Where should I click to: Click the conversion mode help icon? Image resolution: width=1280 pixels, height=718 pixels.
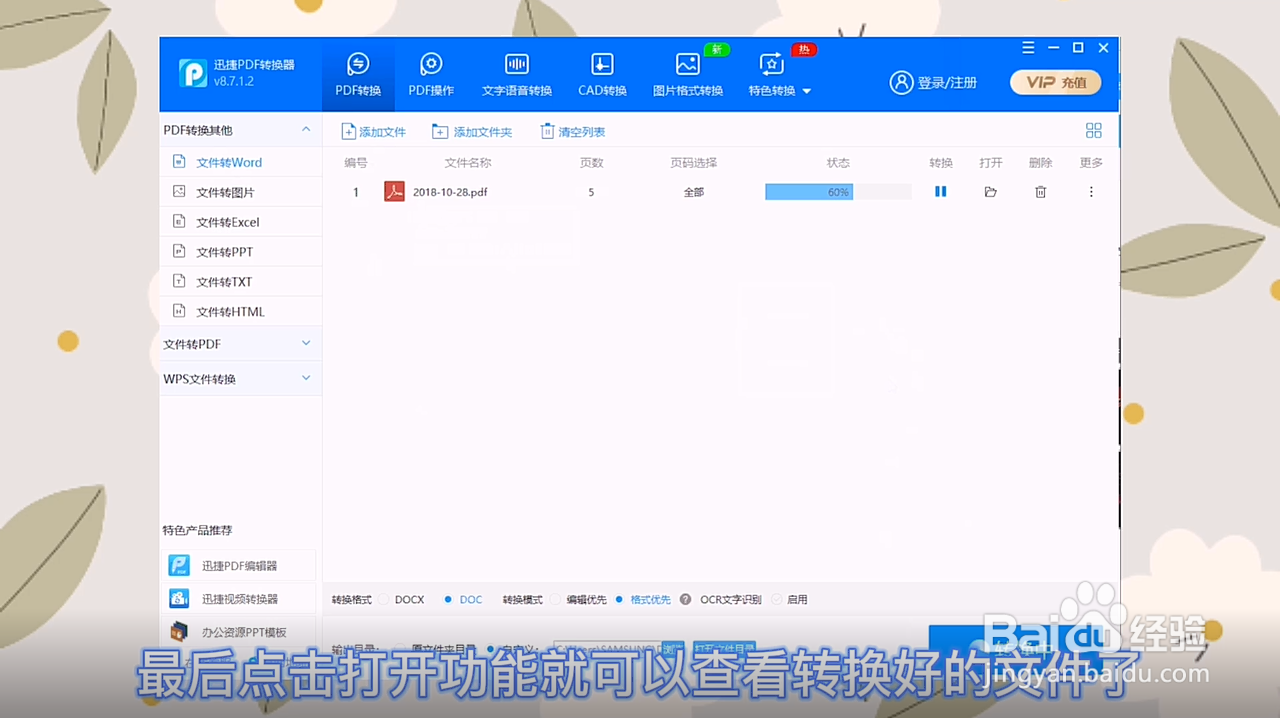point(685,600)
